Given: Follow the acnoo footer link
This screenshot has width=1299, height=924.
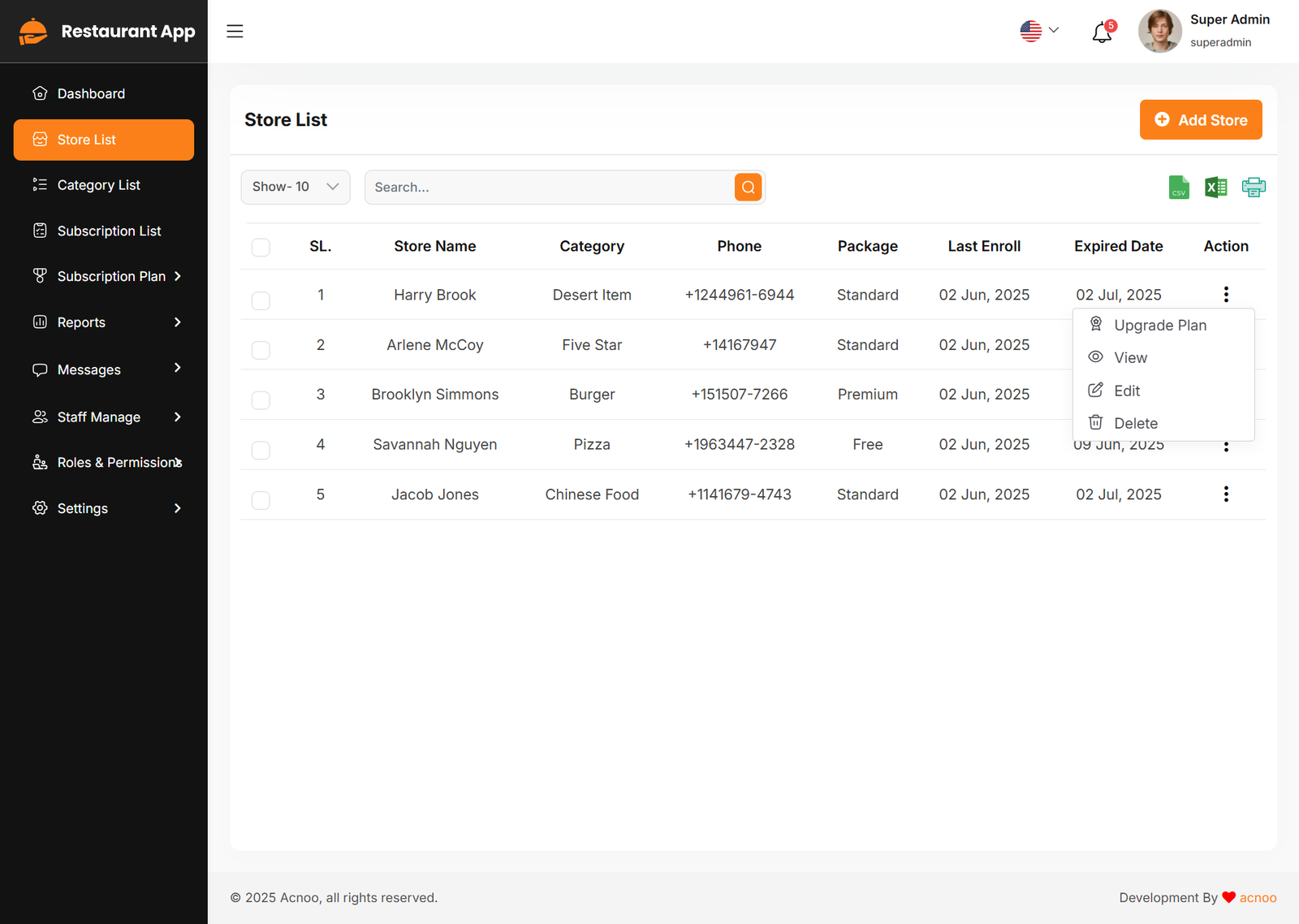Looking at the screenshot, I should point(1258,898).
